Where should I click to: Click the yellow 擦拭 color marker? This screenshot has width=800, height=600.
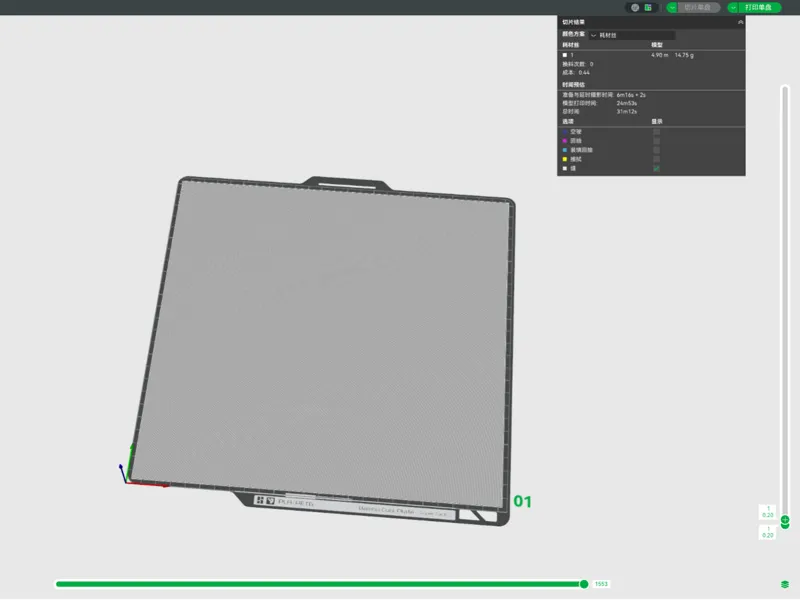pyautogui.click(x=565, y=159)
